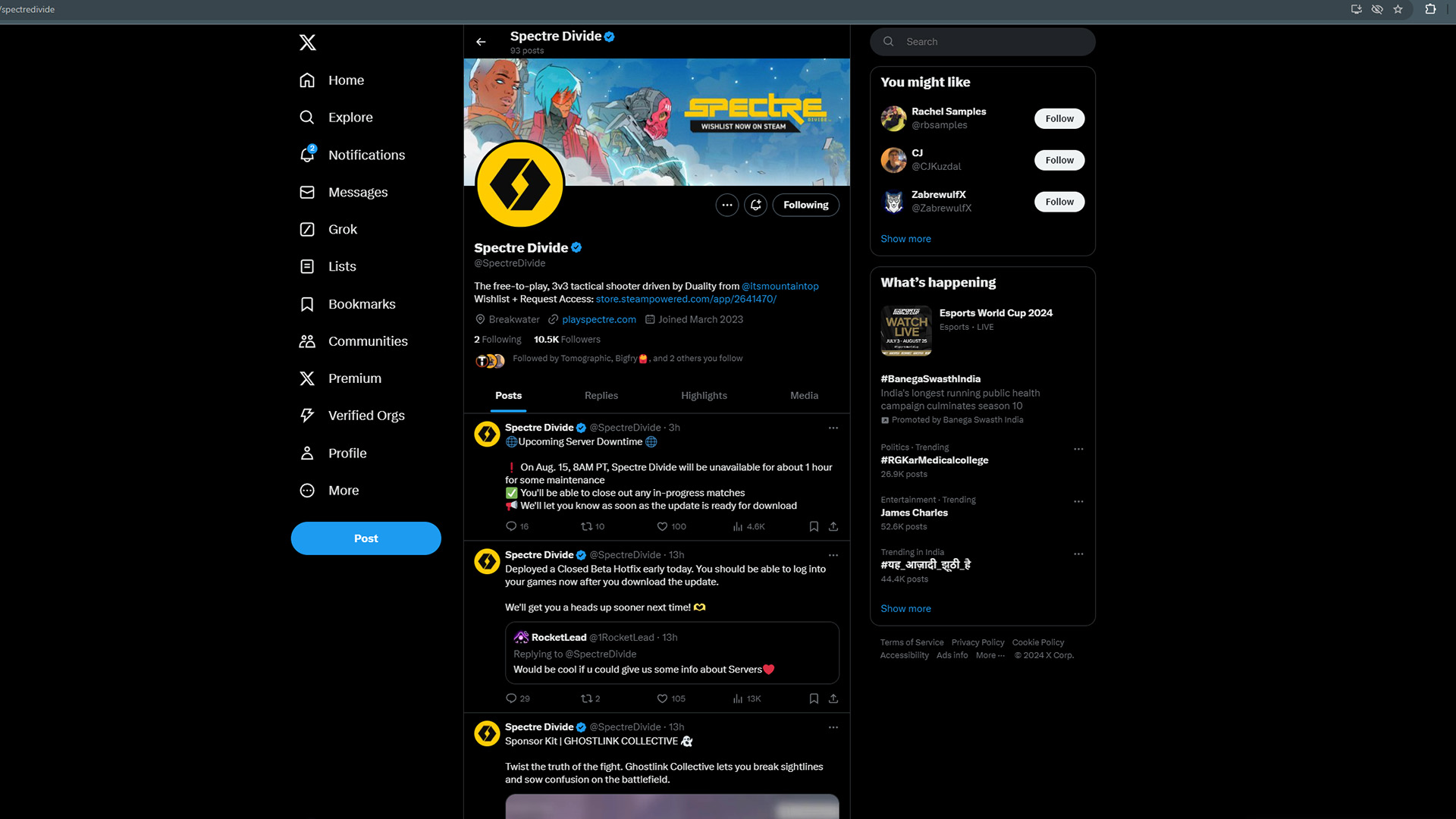Click the Grok icon in sidebar
The image size is (1456, 819).
tap(307, 229)
